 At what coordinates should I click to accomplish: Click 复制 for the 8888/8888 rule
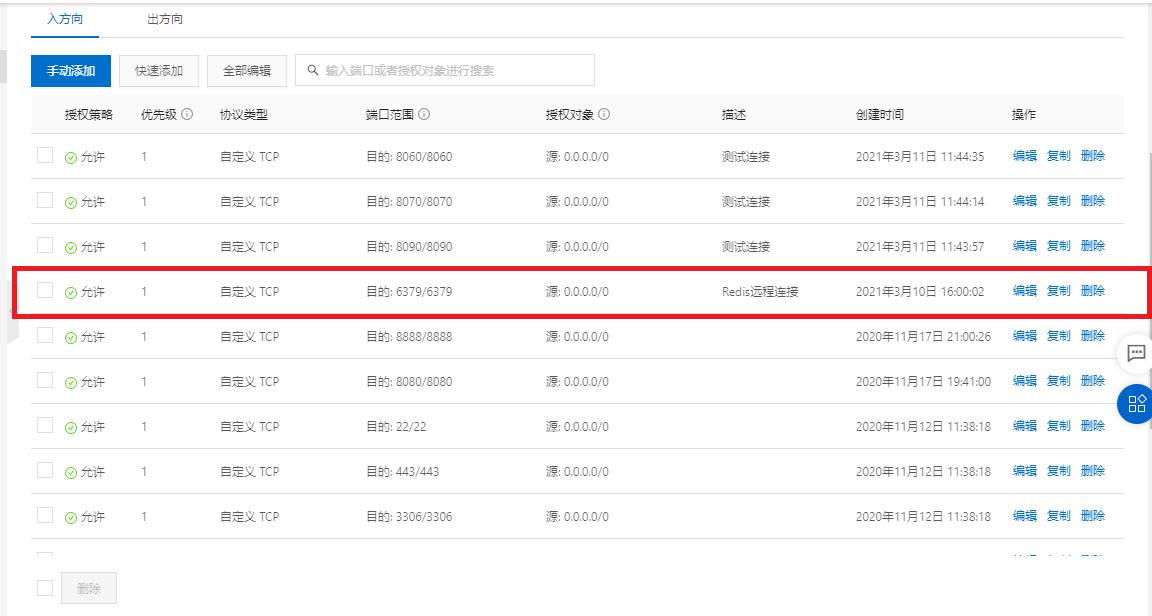click(x=1059, y=336)
